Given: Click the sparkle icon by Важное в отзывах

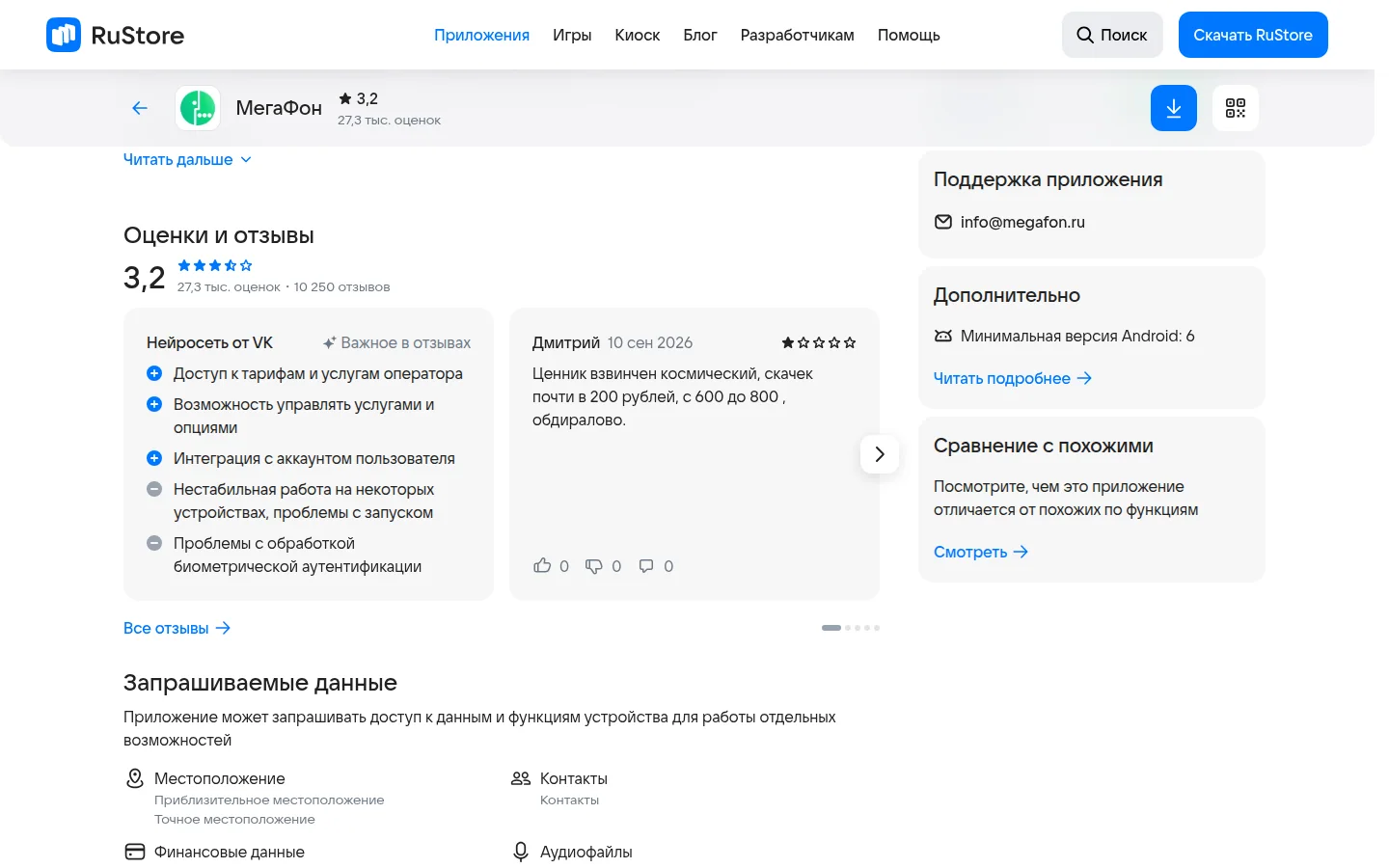Looking at the screenshot, I should 329,342.
